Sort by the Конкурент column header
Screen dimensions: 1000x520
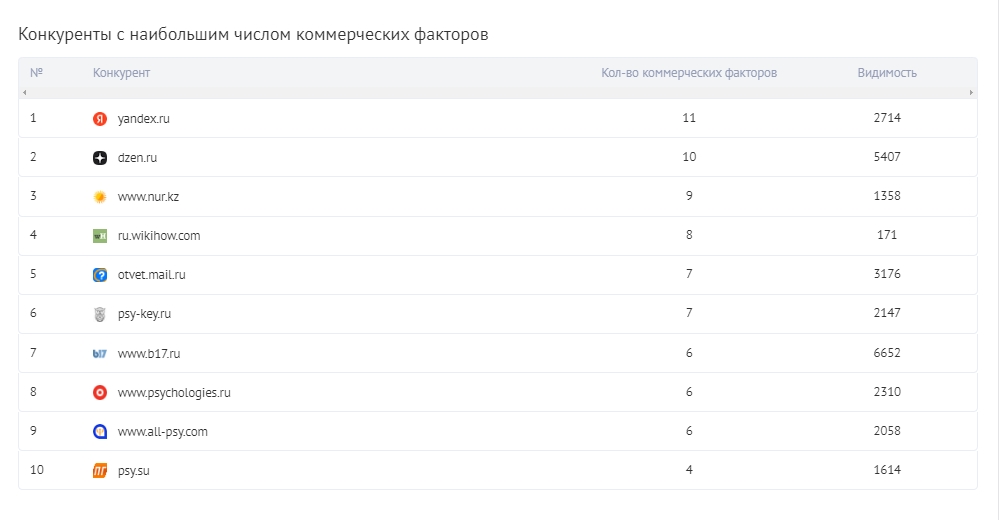tap(122, 73)
